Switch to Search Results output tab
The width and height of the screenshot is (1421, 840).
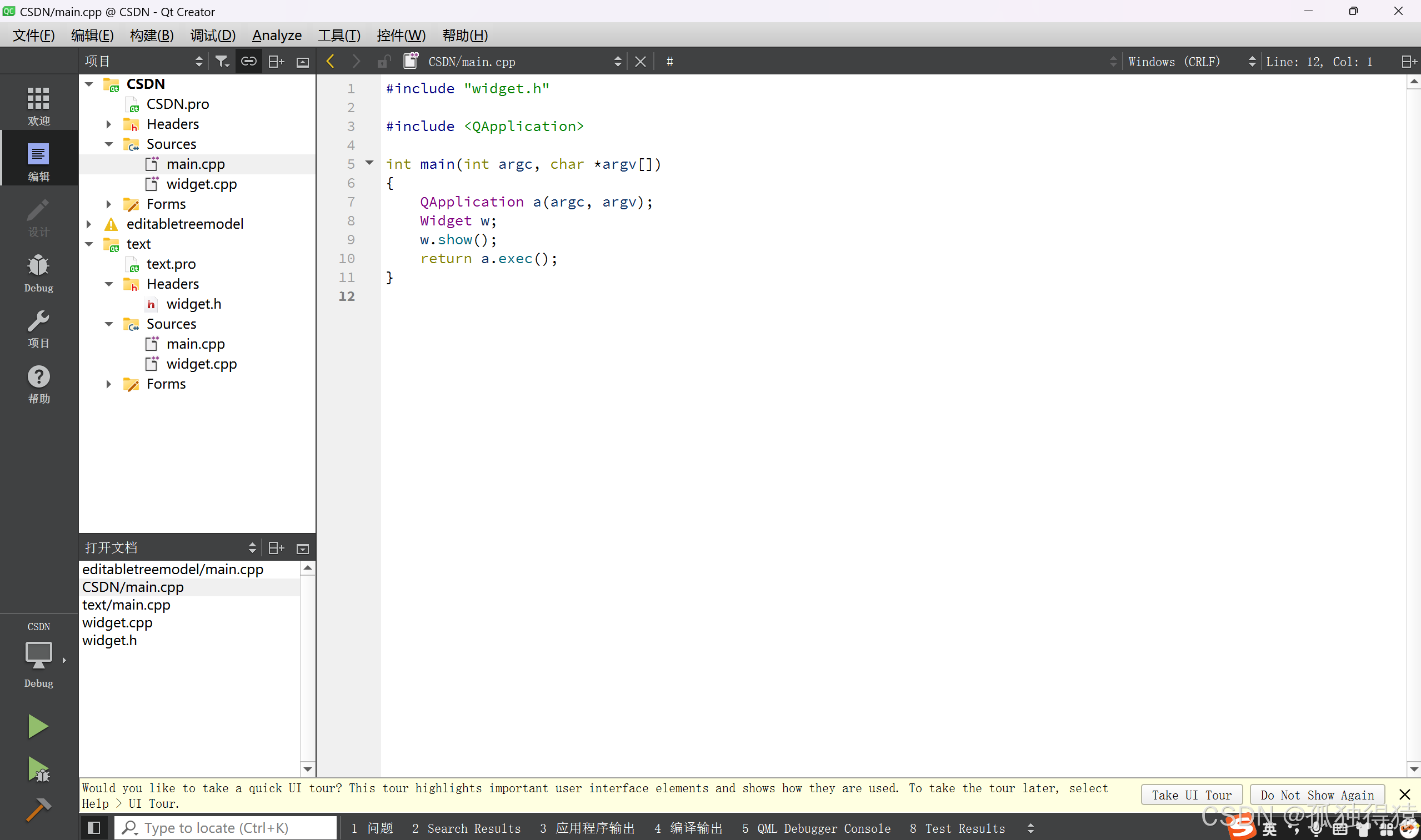[x=467, y=828]
